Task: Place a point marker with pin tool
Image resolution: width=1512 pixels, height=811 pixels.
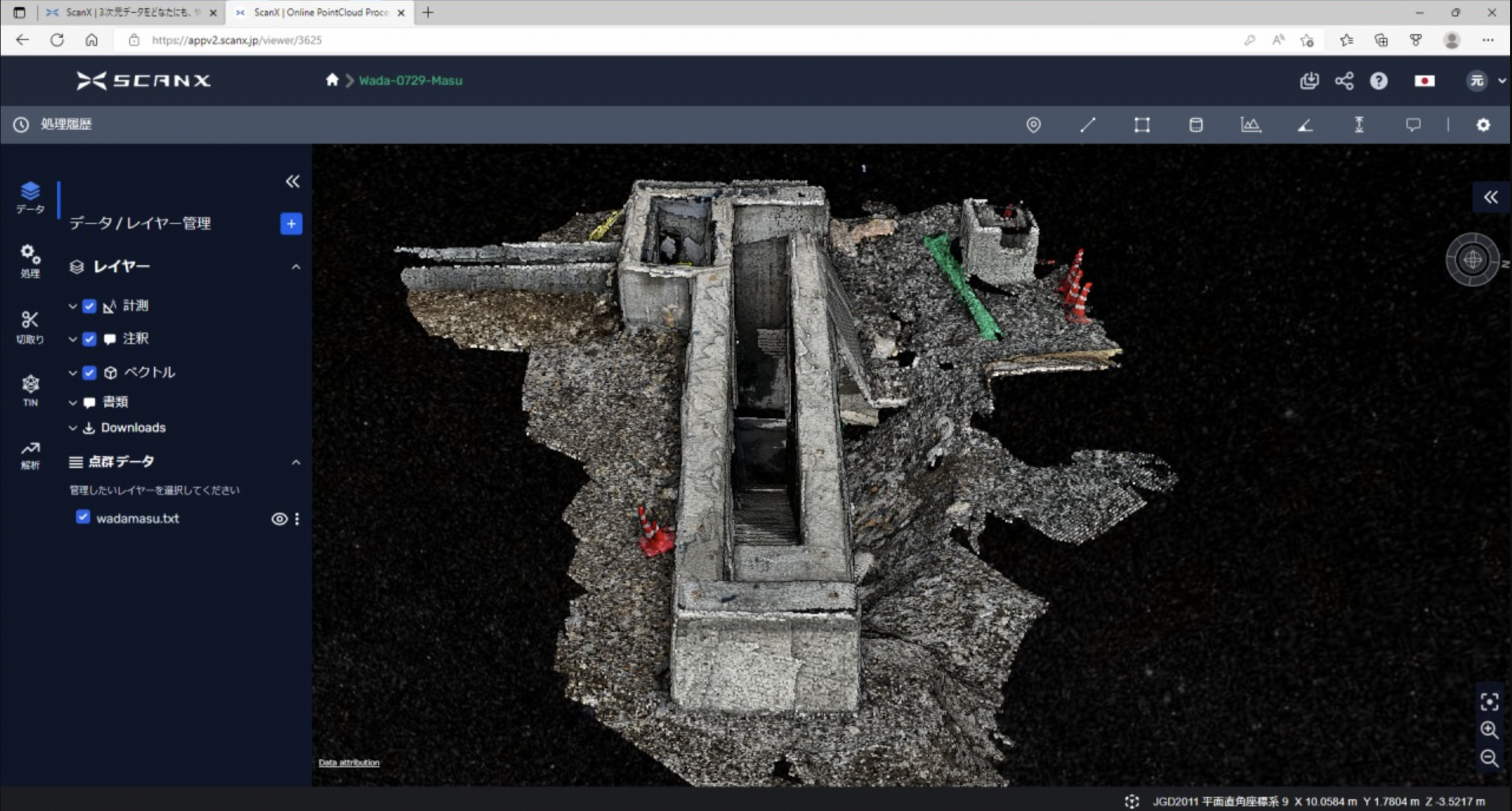Action: [x=1033, y=125]
